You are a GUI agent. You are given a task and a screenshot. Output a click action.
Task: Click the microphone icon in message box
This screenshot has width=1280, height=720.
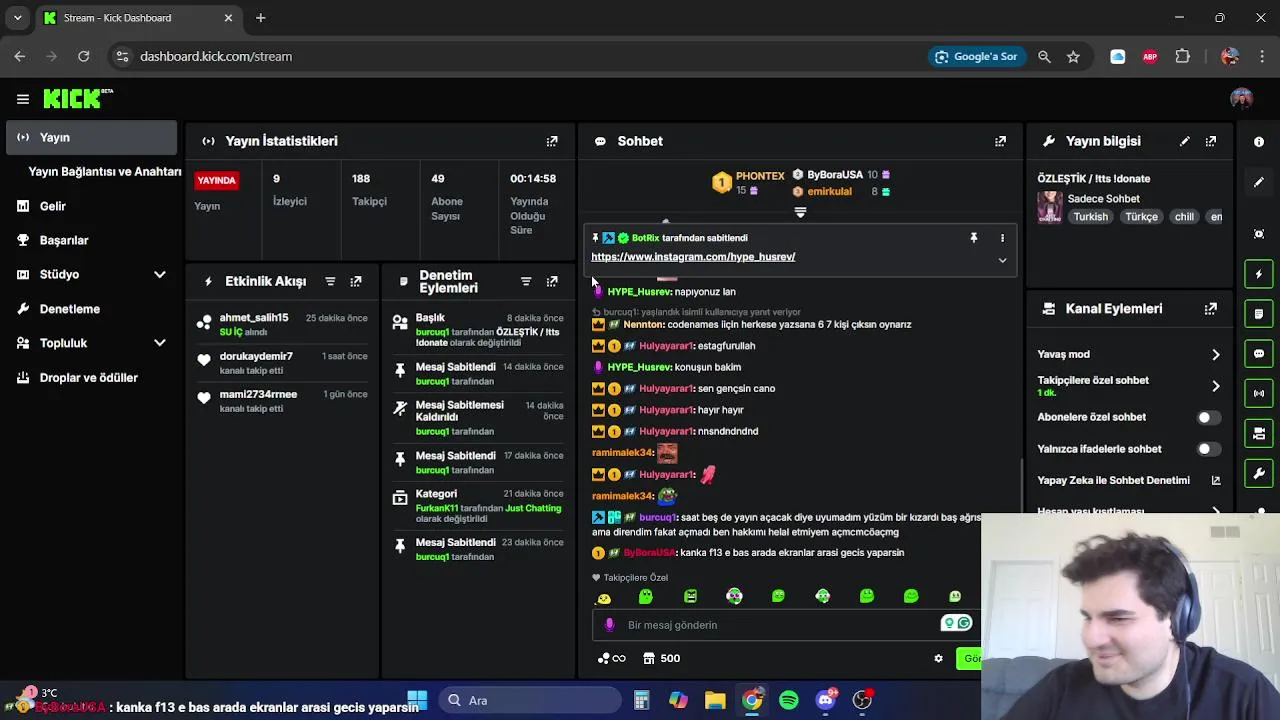tap(609, 625)
